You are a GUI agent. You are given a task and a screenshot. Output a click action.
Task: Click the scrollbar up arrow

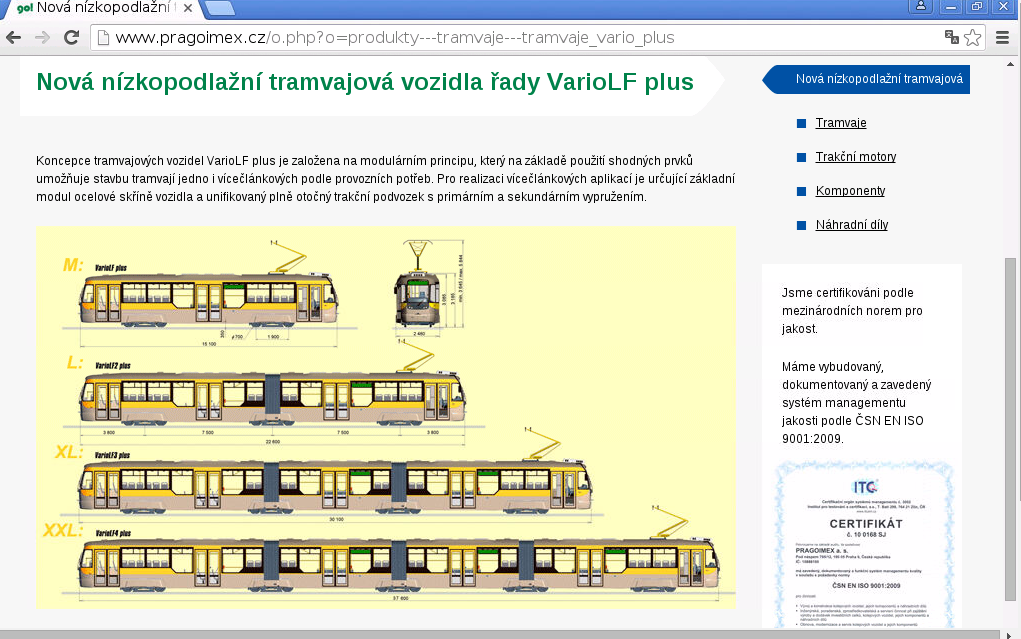[1010, 64]
